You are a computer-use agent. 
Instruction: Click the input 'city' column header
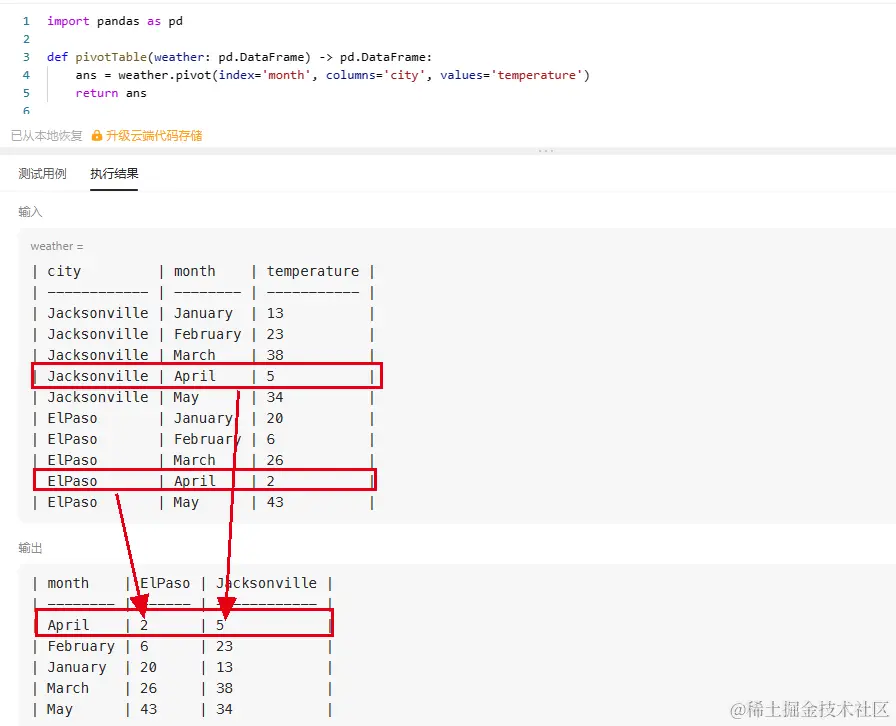point(64,271)
